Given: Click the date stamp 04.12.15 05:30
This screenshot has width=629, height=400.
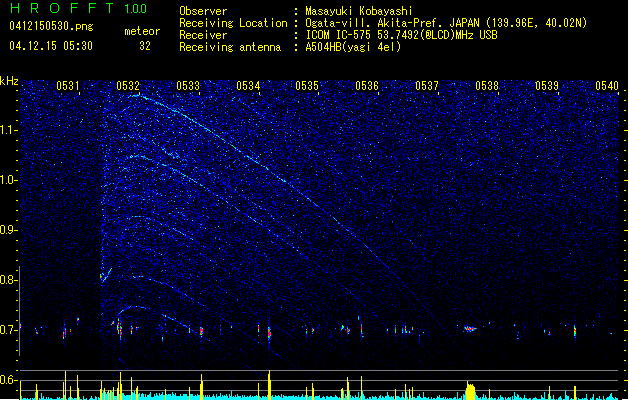Looking at the screenshot, I should [51, 46].
